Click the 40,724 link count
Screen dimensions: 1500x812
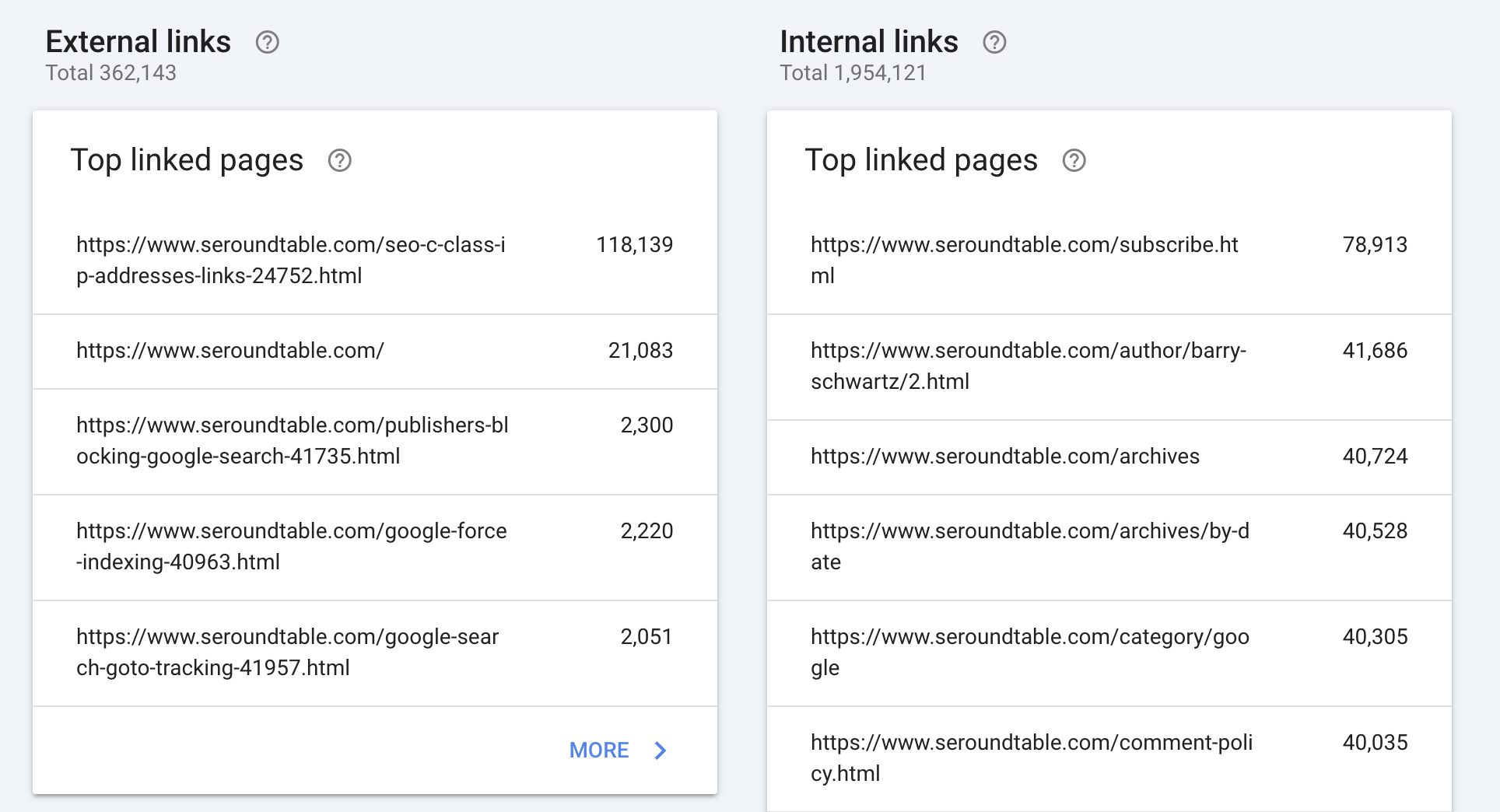tap(1376, 457)
